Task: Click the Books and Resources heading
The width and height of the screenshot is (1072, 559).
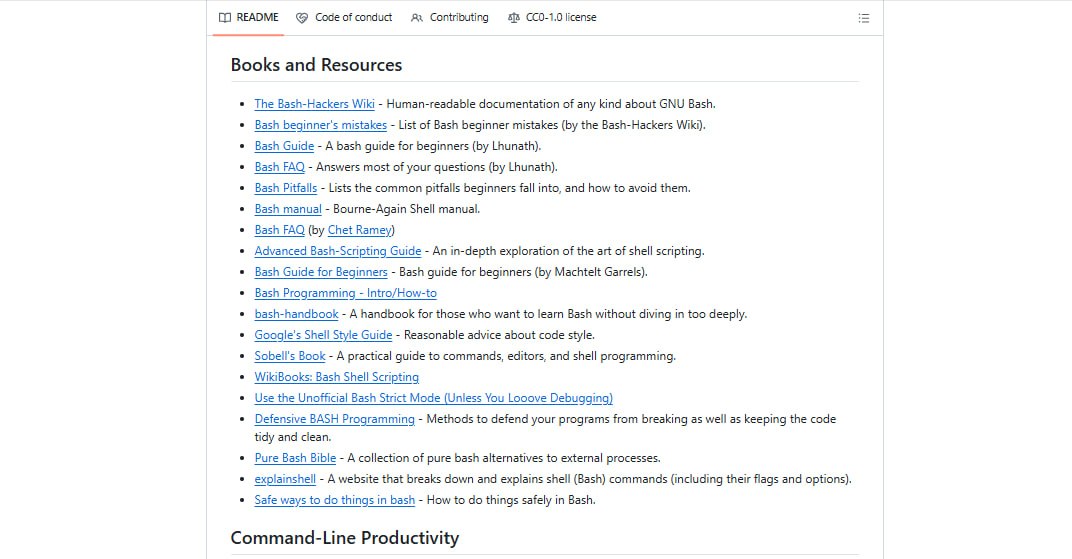Action: click(316, 65)
